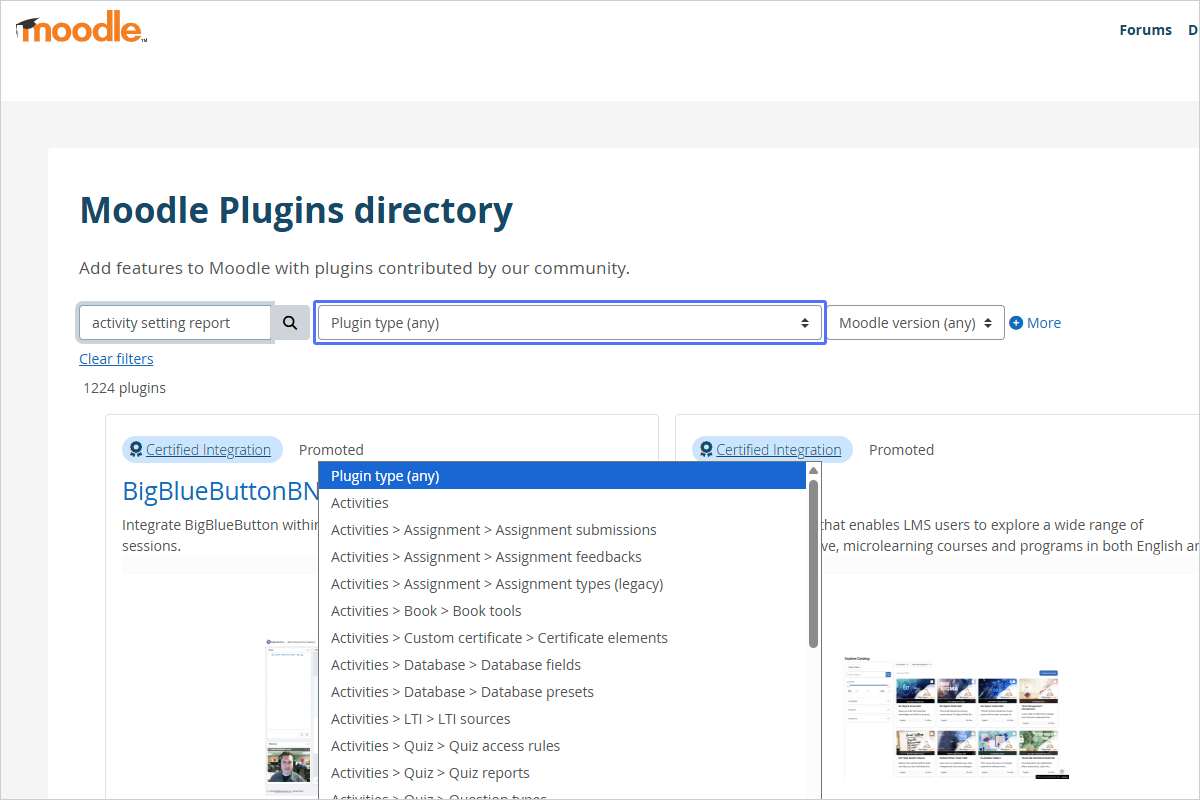This screenshot has height=800, width=1200.
Task: Pick Activities > LTI > LTI sources
Action: [562, 719]
